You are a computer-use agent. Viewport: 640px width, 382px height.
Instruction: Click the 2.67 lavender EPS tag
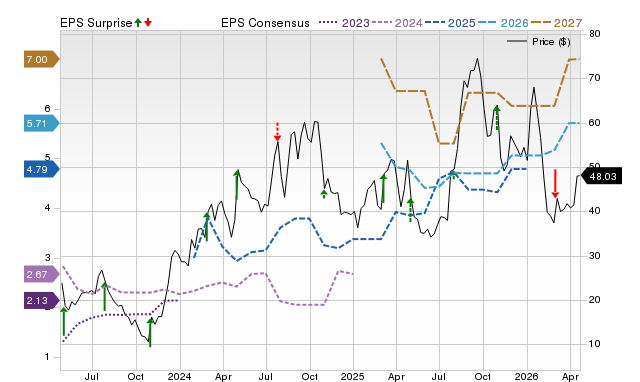42,274
